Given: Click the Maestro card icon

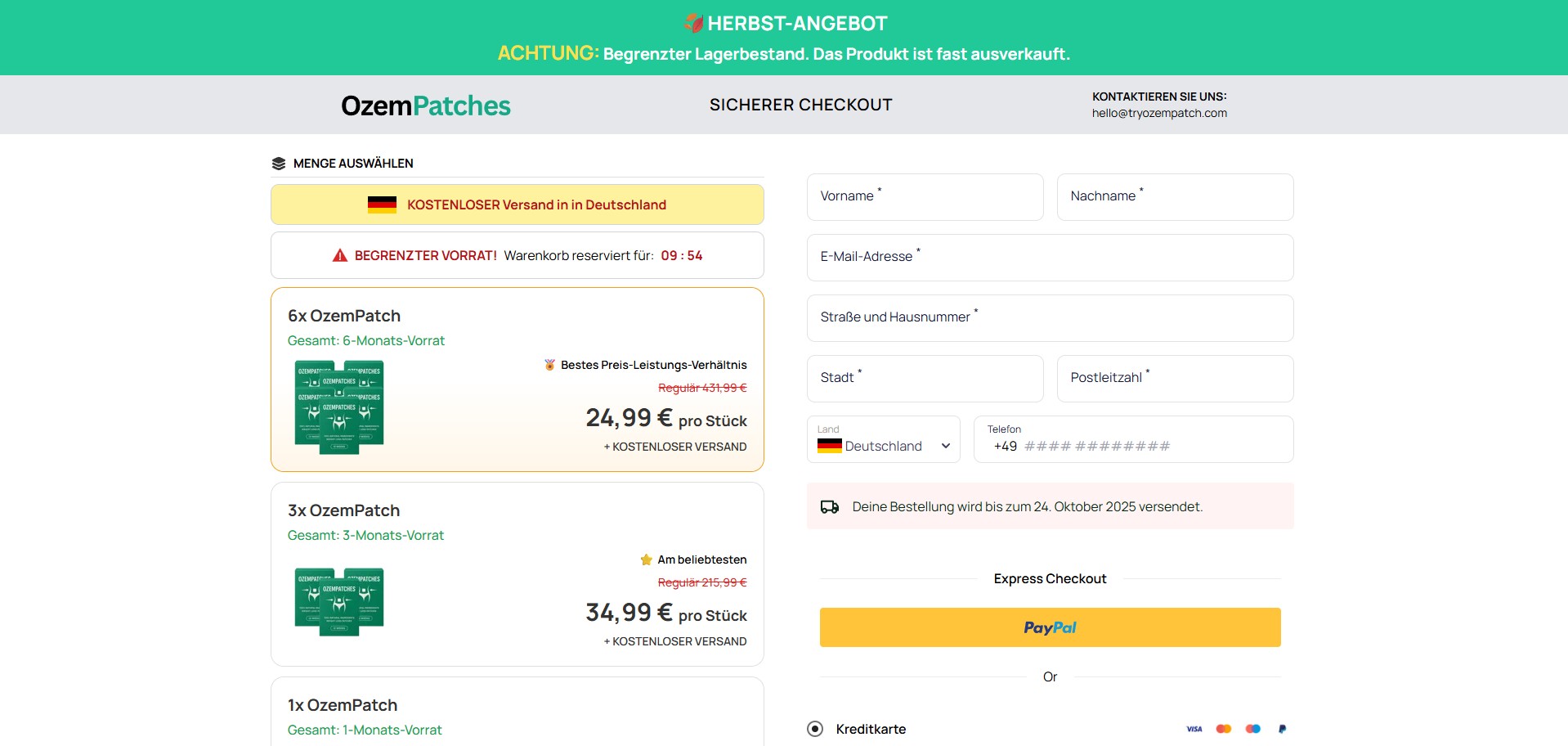Looking at the screenshot, I should coord(1252,729).
